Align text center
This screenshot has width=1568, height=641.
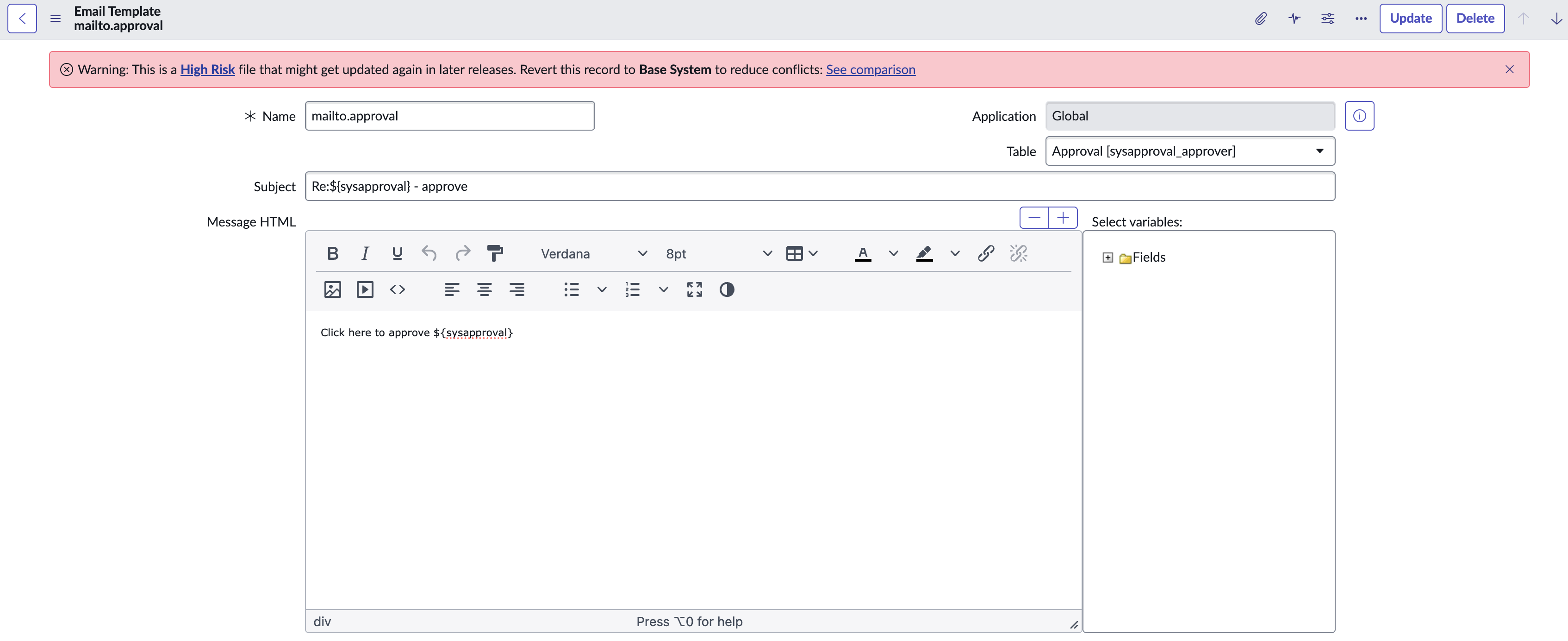485,289
